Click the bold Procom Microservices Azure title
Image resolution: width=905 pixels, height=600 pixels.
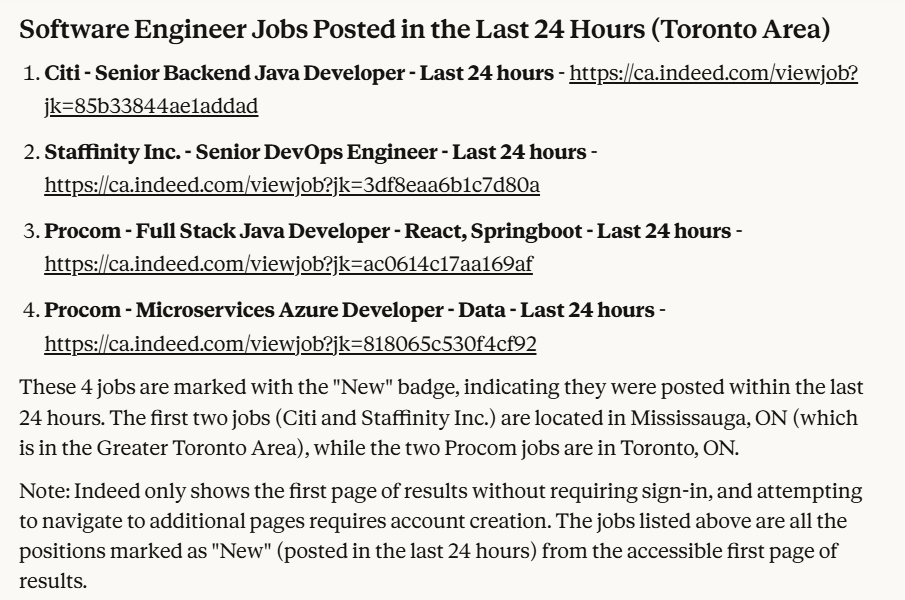(x=349, y=311)
